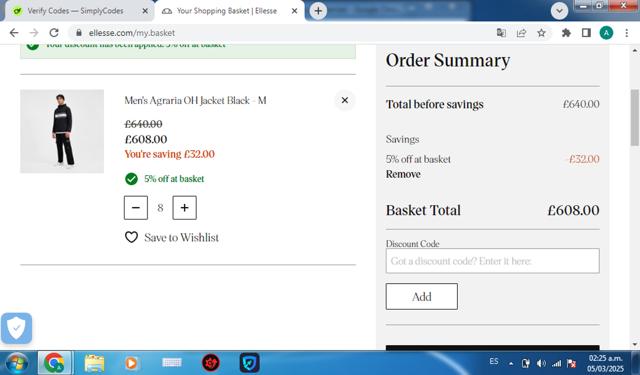640x375 pixels.
Task: Click the volume speaker tray icon
Action: click(541, 363)
